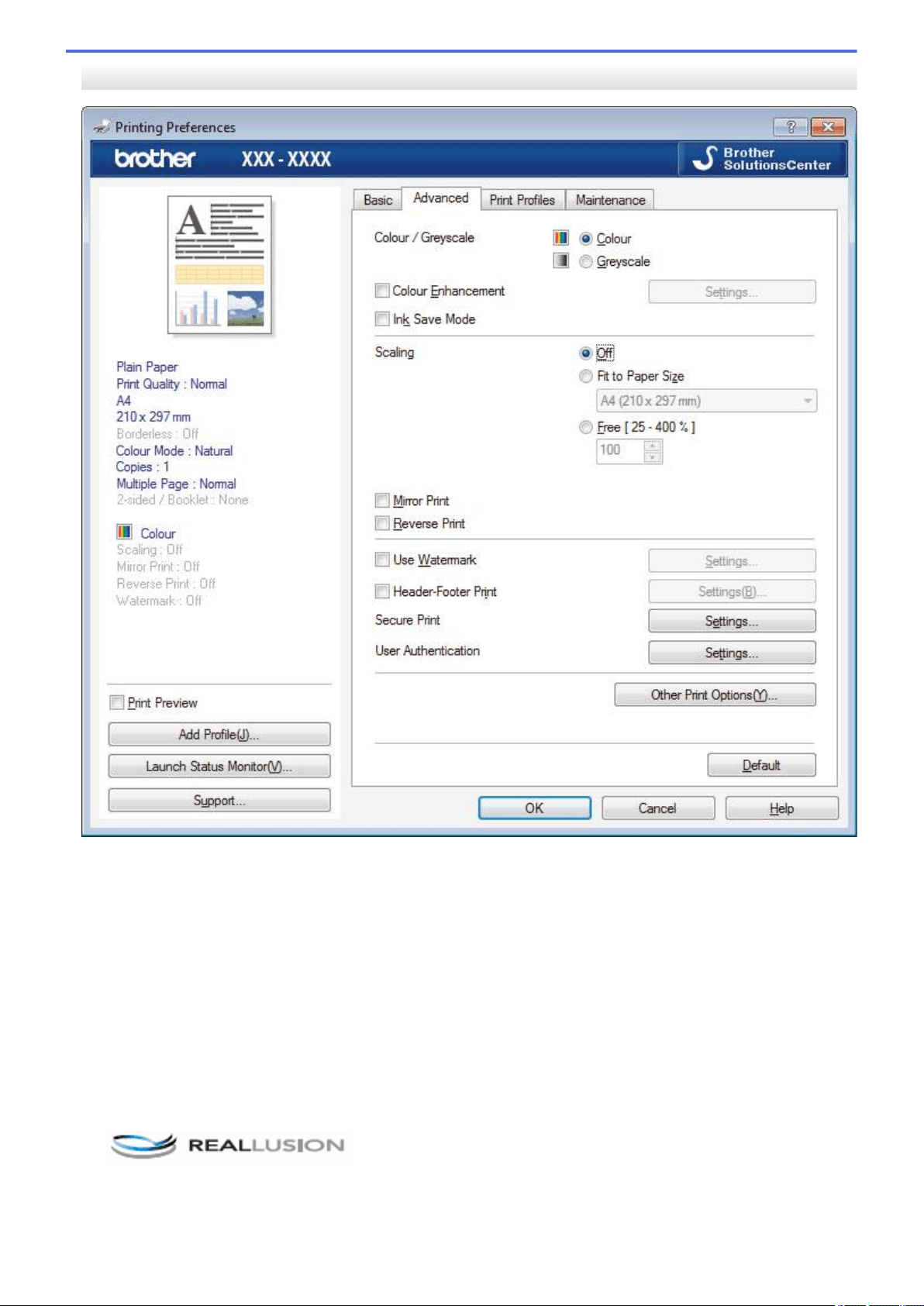Click the Cancel button
Screen dimensions: 924x1306
coord(657,808)
